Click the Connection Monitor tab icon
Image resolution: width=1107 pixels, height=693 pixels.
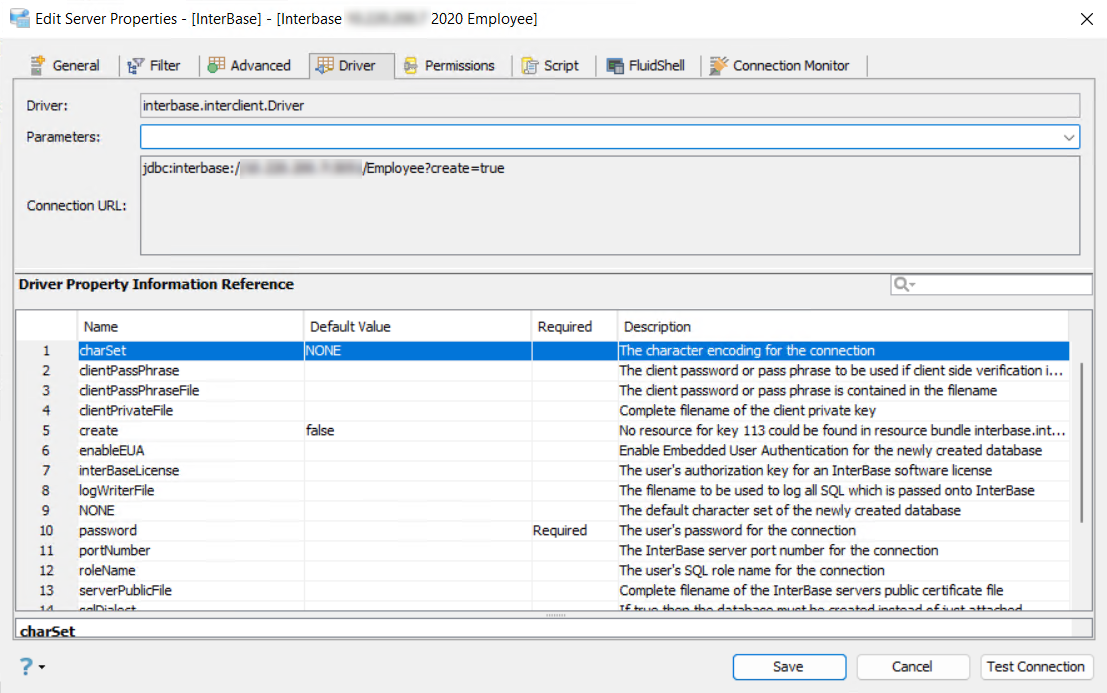[718, 66]
